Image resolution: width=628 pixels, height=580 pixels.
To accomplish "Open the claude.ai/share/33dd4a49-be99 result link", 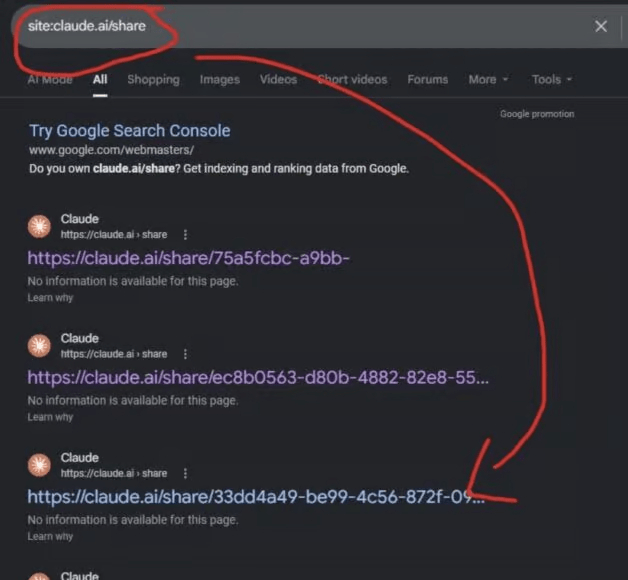I will [x=256, y=497].
